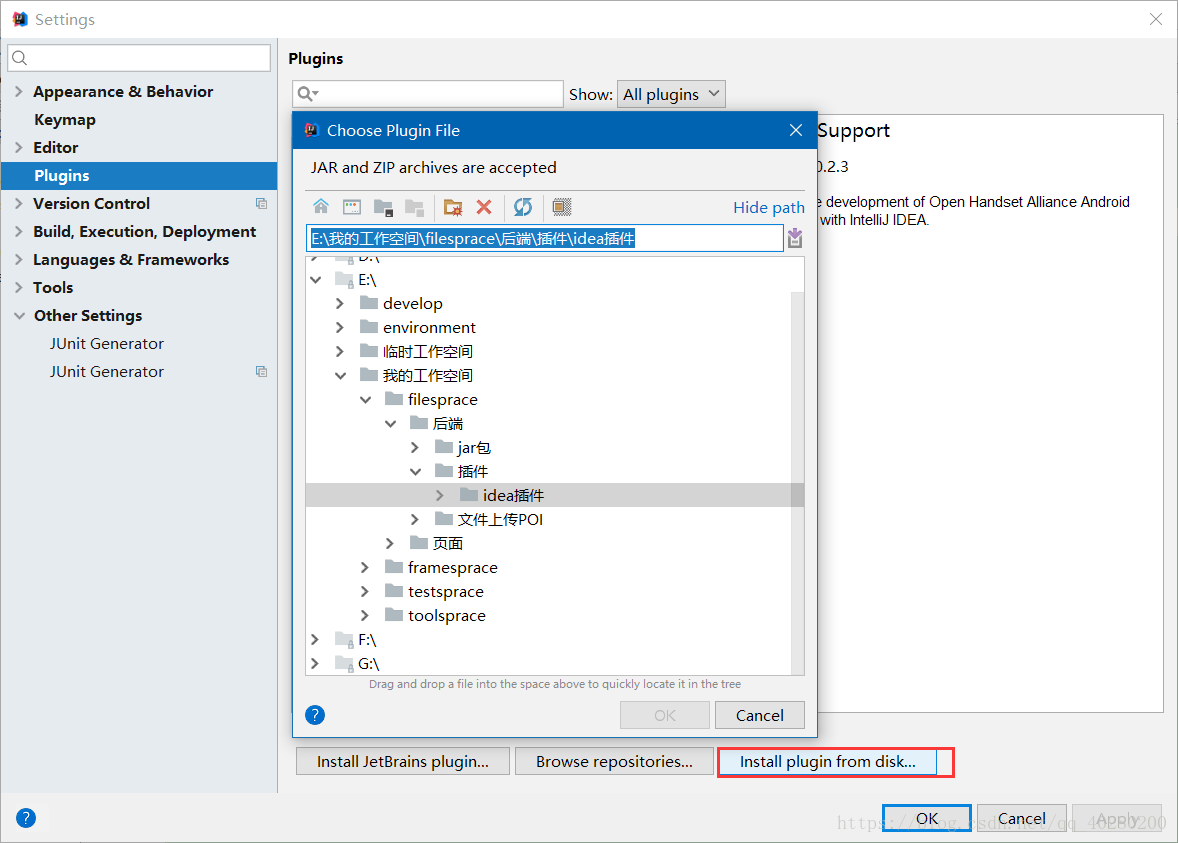Click the help icon in the Settings window corner

26,818
